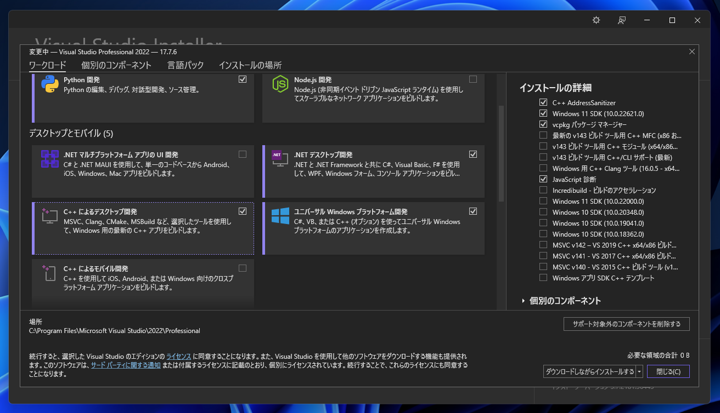Viewport: 720px width, 413px height.
Task: Open the ライセンス link
Action: 179,356
